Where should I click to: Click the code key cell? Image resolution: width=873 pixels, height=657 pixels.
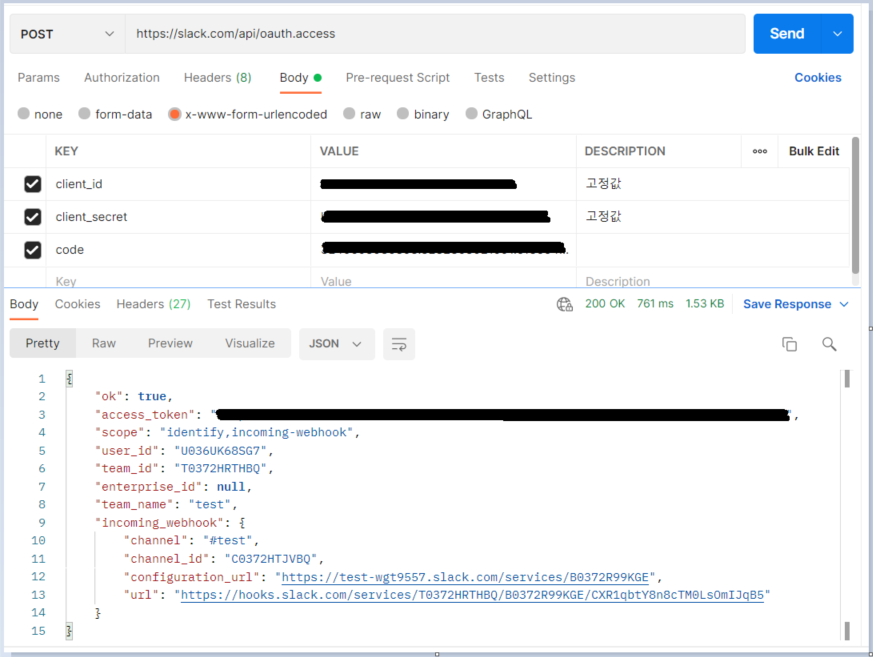tap(178, 250)
